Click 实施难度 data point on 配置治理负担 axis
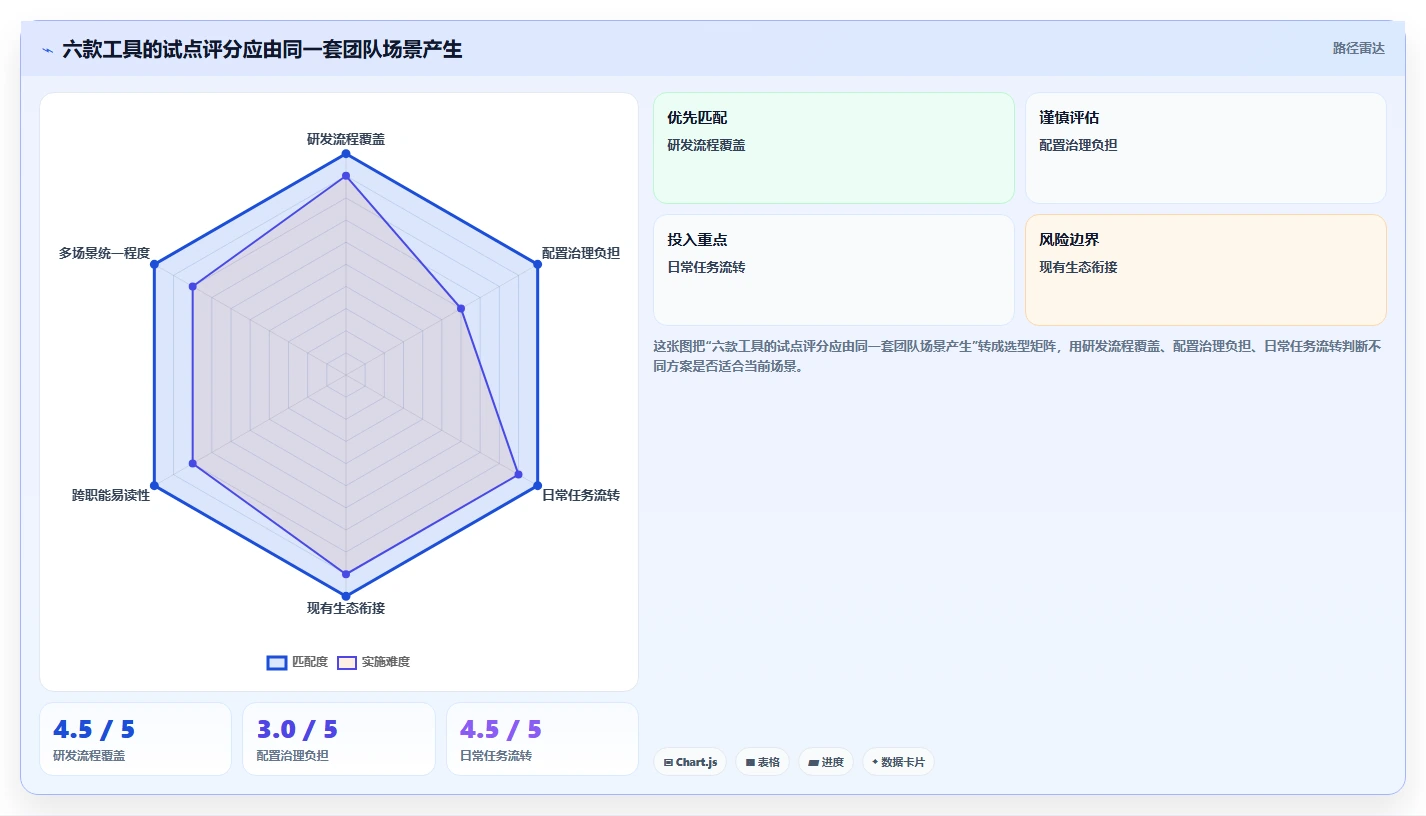 pyautogui.click(x=461, y=308)
